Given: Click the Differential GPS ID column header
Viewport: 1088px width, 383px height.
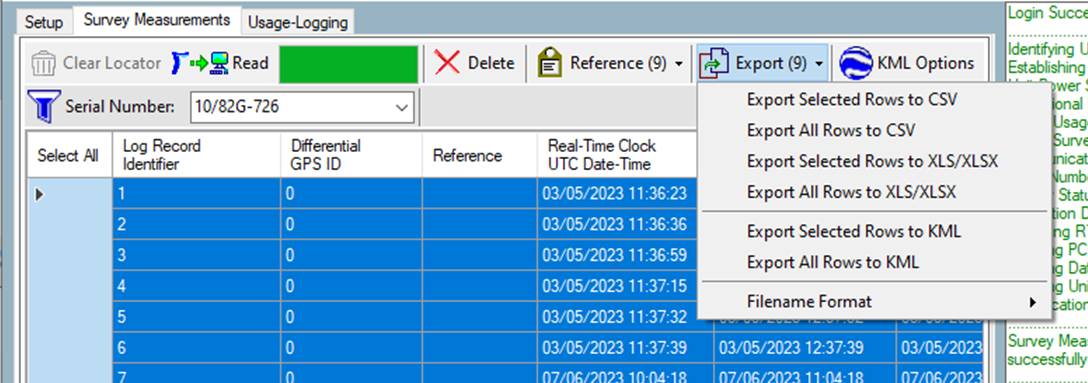Looking at the screenshot, I should click(x=351, y=155).
